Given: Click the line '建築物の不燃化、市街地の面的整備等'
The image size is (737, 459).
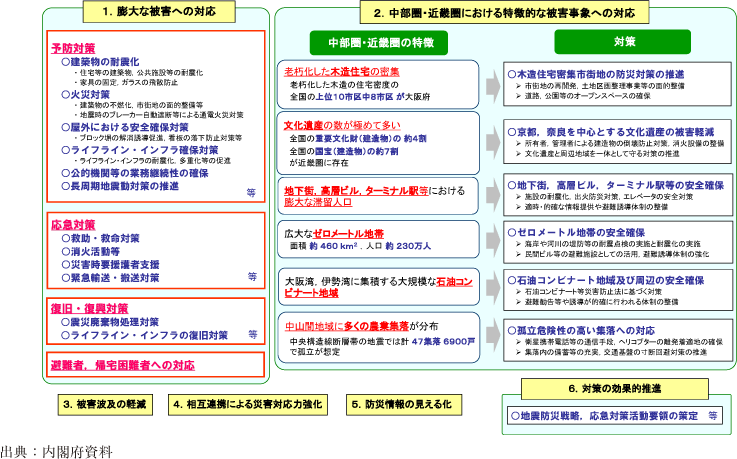Looking at the screenshot, I should coord(139,105).
